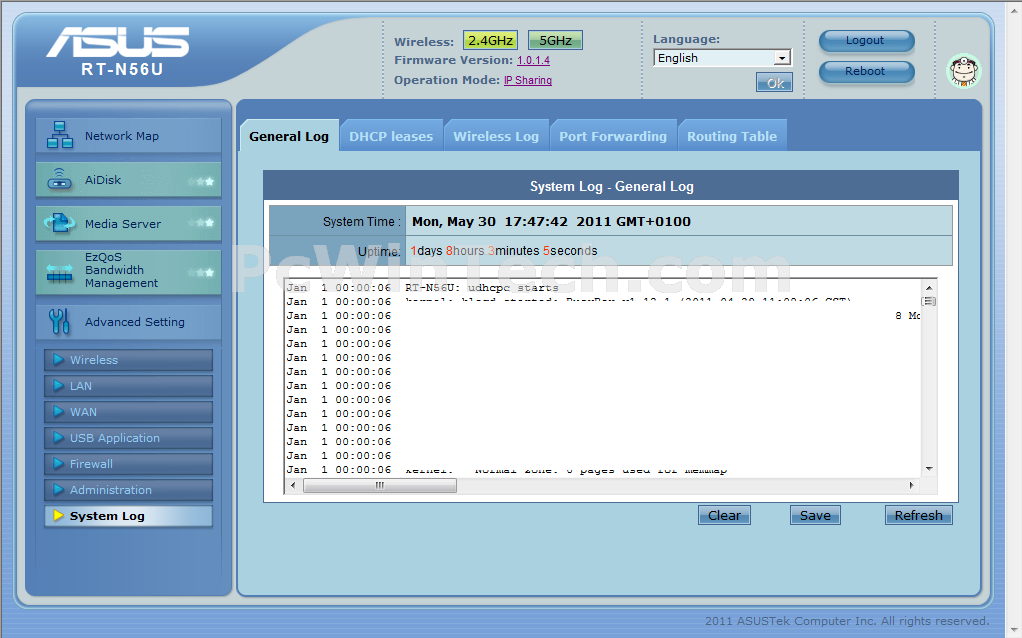The image size is (1022, 638).
Task: Refresh the system log
Action: pyautogui.click(x=918, y=515)
